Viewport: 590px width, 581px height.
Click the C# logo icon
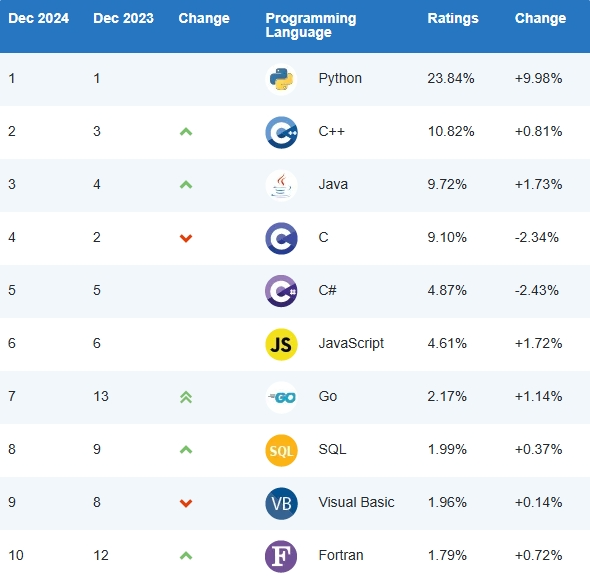(281, 291)
